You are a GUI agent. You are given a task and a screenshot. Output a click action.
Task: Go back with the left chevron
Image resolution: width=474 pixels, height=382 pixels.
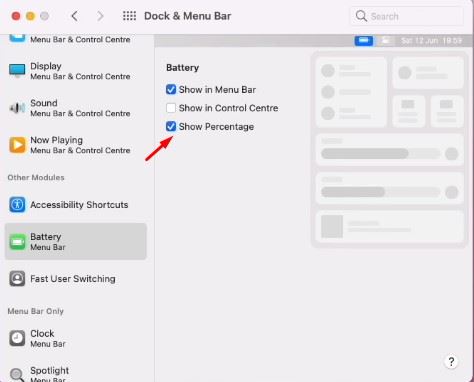coord(75,16)
